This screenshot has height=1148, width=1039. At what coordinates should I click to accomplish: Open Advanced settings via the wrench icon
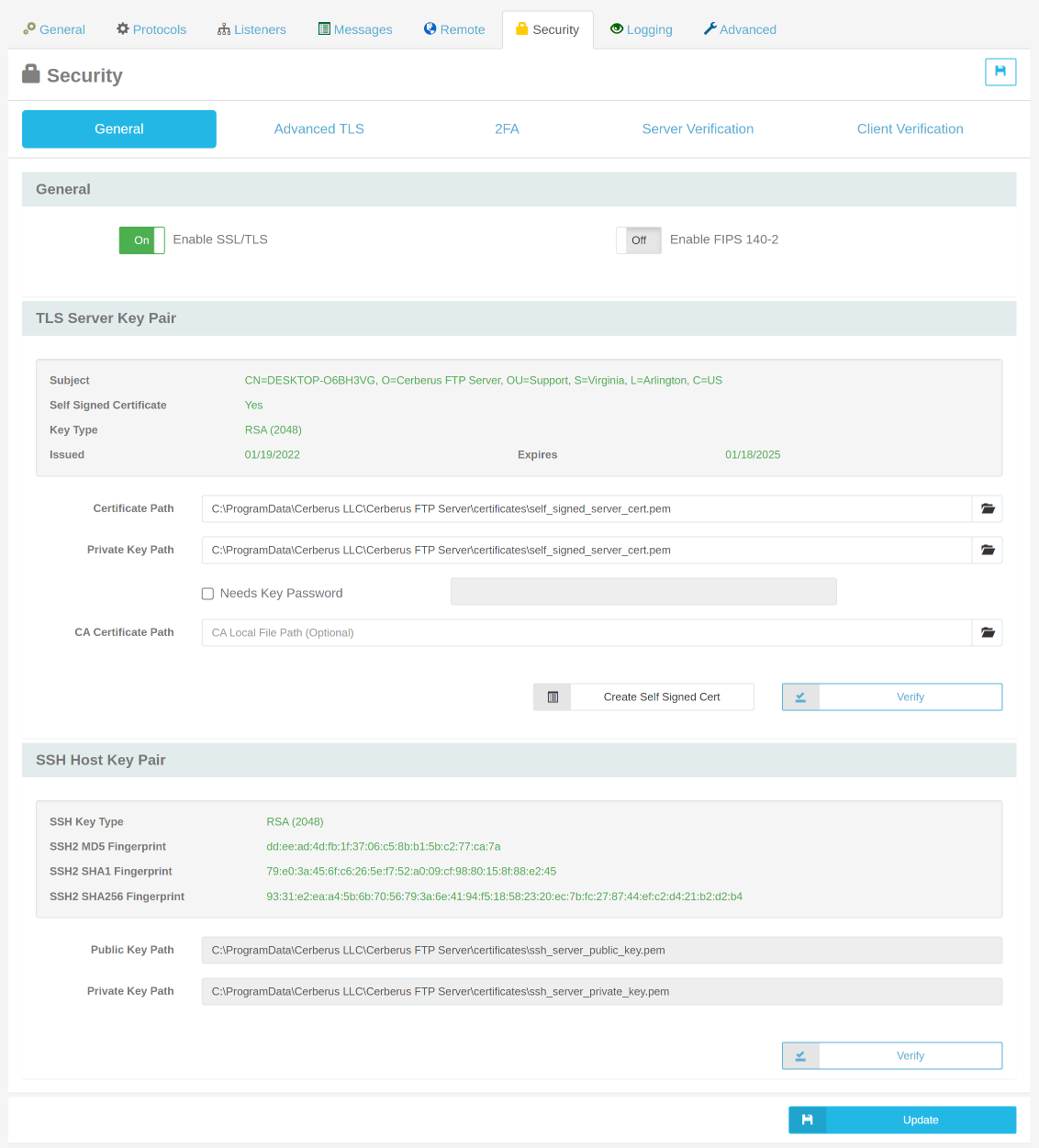(708, 28)
